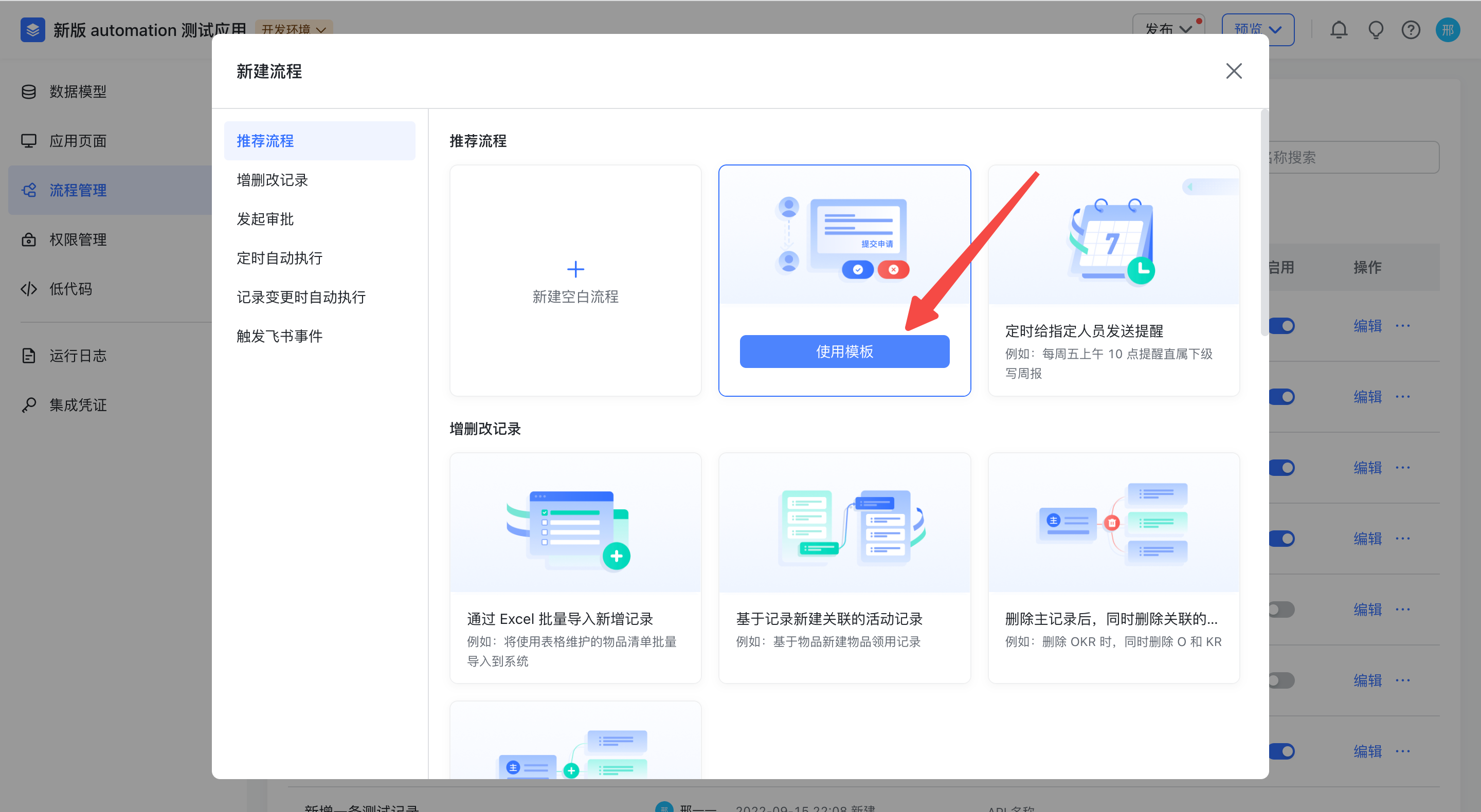The width and height of the screenshot is (1481, 812).
Task: Toggle the enable switch in third row
Action: (x=1282, y=468)
